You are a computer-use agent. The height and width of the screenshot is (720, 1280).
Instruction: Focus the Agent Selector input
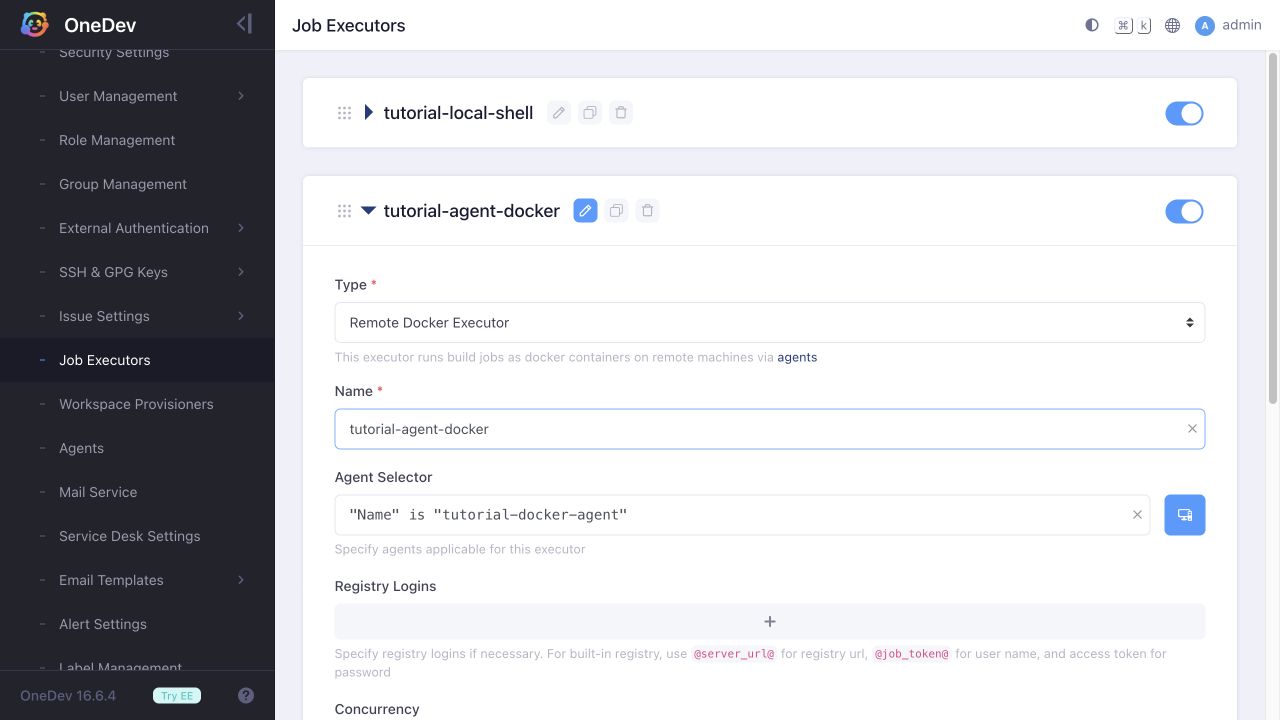click(742, 515)
